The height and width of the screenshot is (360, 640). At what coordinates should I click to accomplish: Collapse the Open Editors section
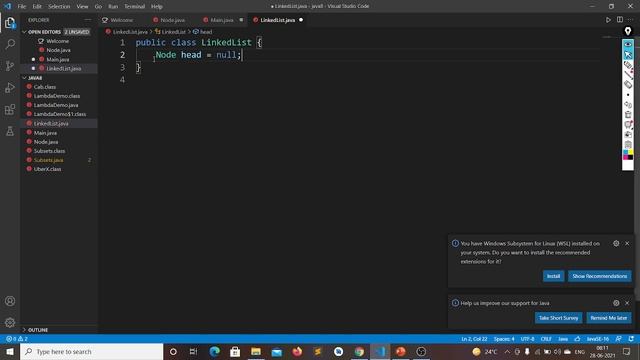[x=24, y=32]
